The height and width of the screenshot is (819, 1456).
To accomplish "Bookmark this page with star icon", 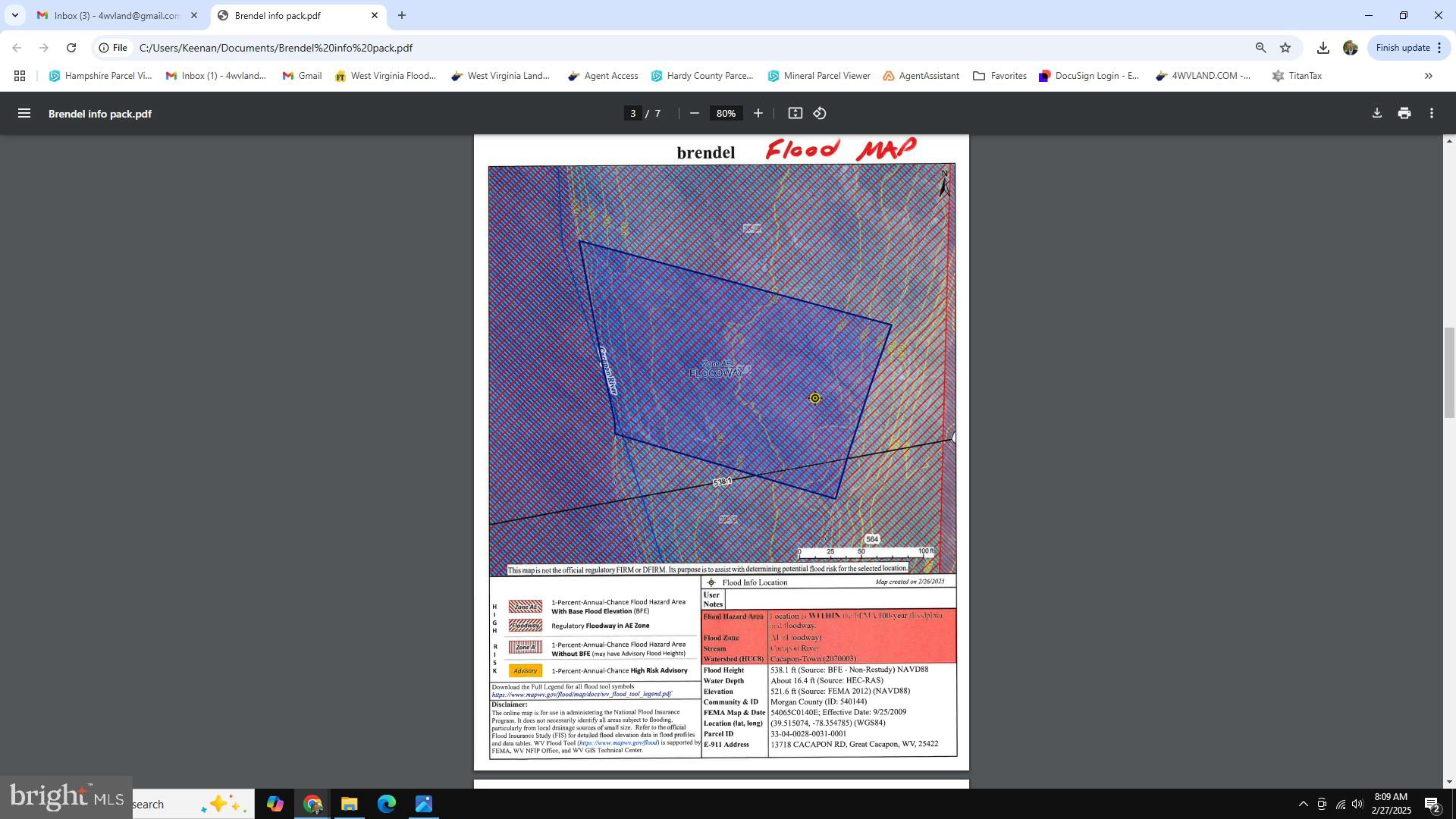I will coord(1285,48).
